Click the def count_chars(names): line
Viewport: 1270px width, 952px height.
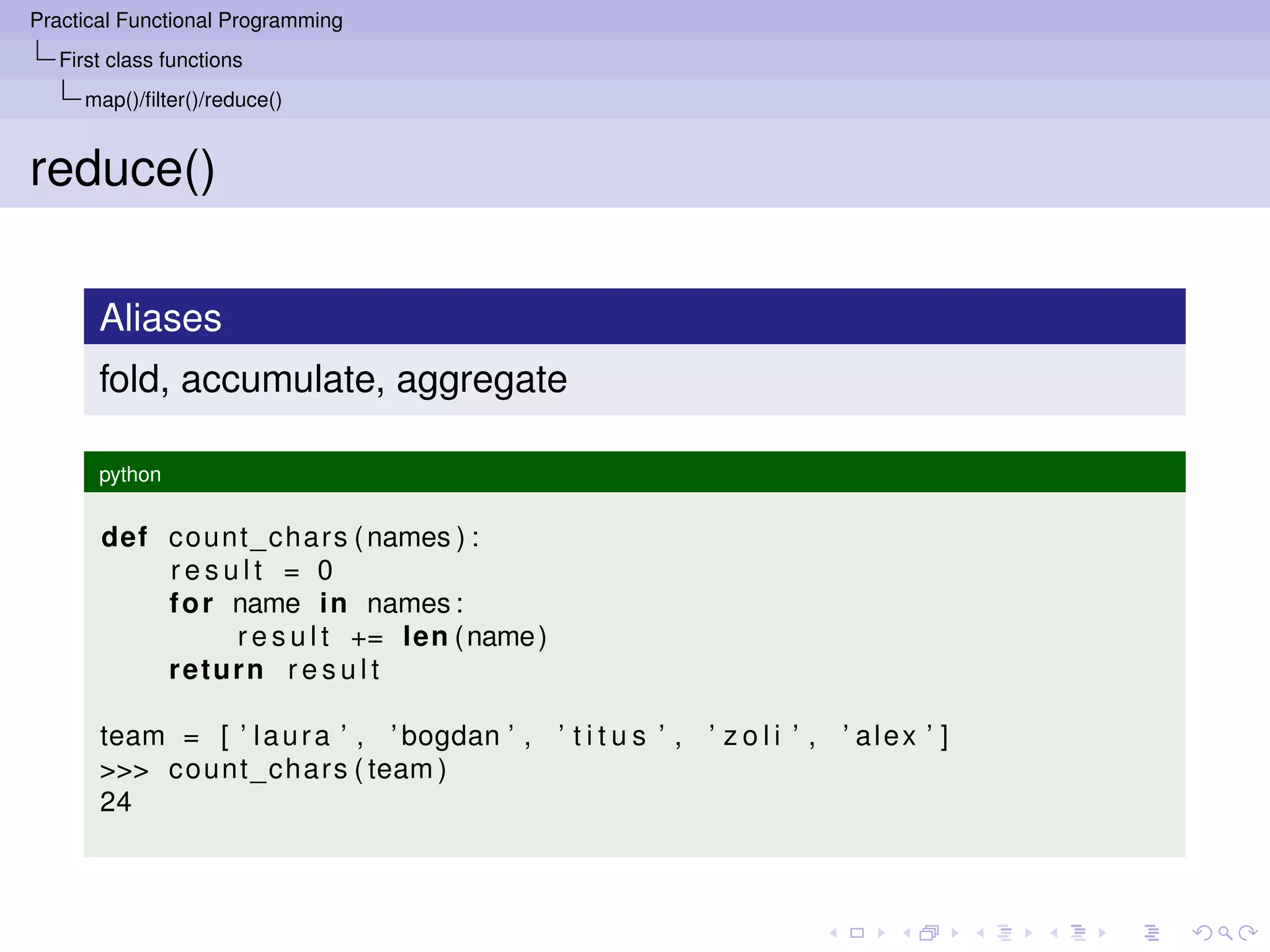coord(290,537)
